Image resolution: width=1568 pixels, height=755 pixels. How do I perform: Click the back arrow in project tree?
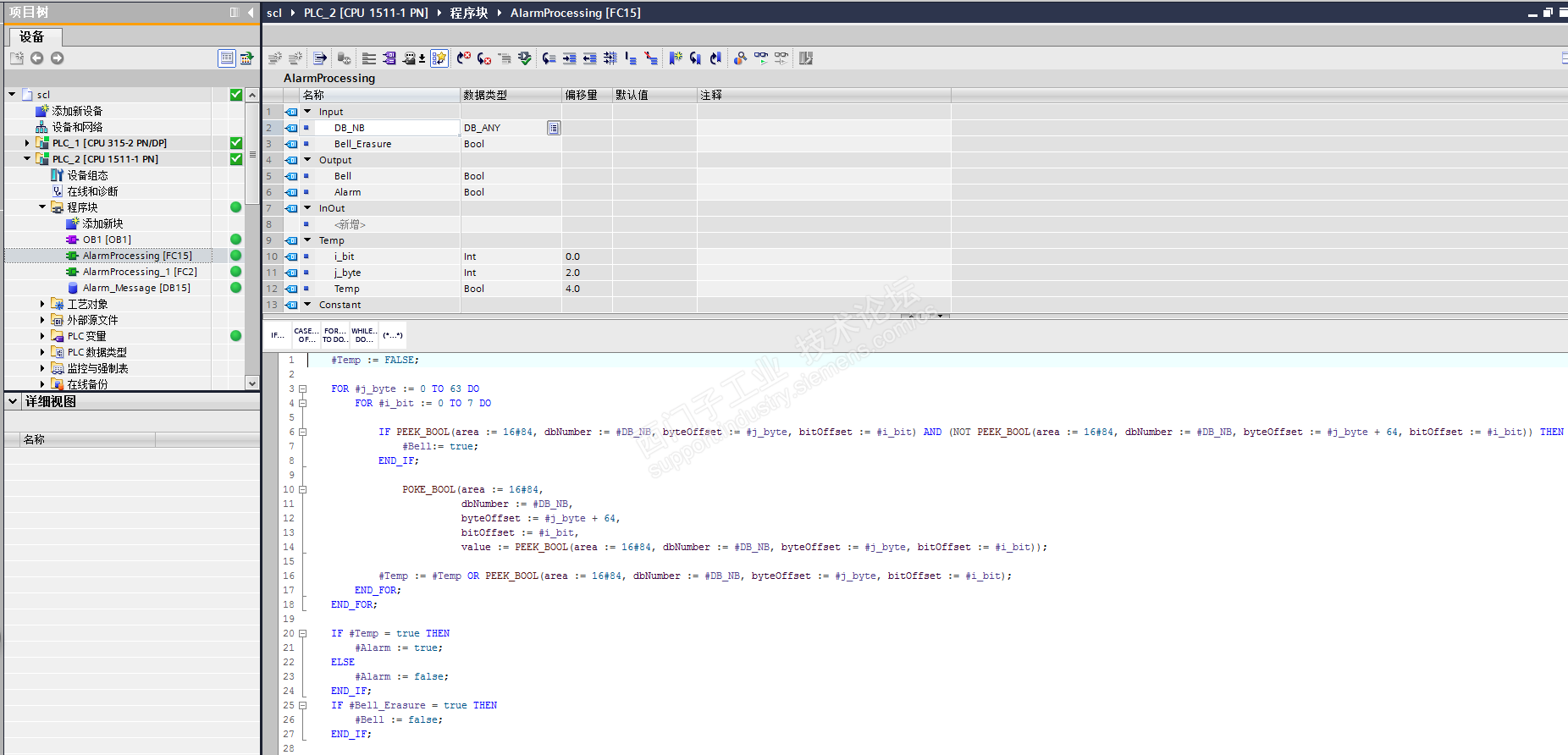tap(37, 58)
